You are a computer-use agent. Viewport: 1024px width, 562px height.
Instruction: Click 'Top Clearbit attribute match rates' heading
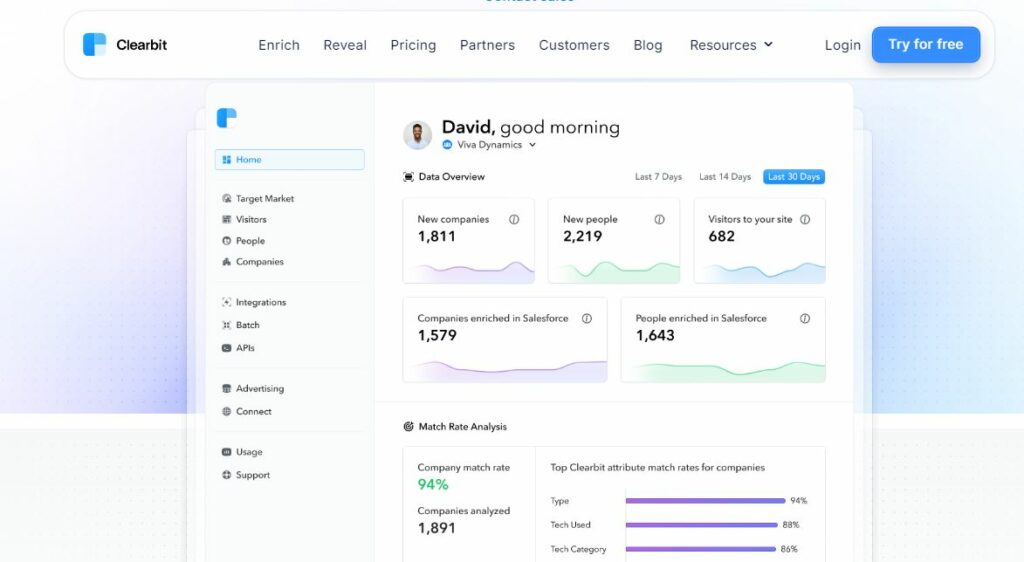tap(658, 467)
